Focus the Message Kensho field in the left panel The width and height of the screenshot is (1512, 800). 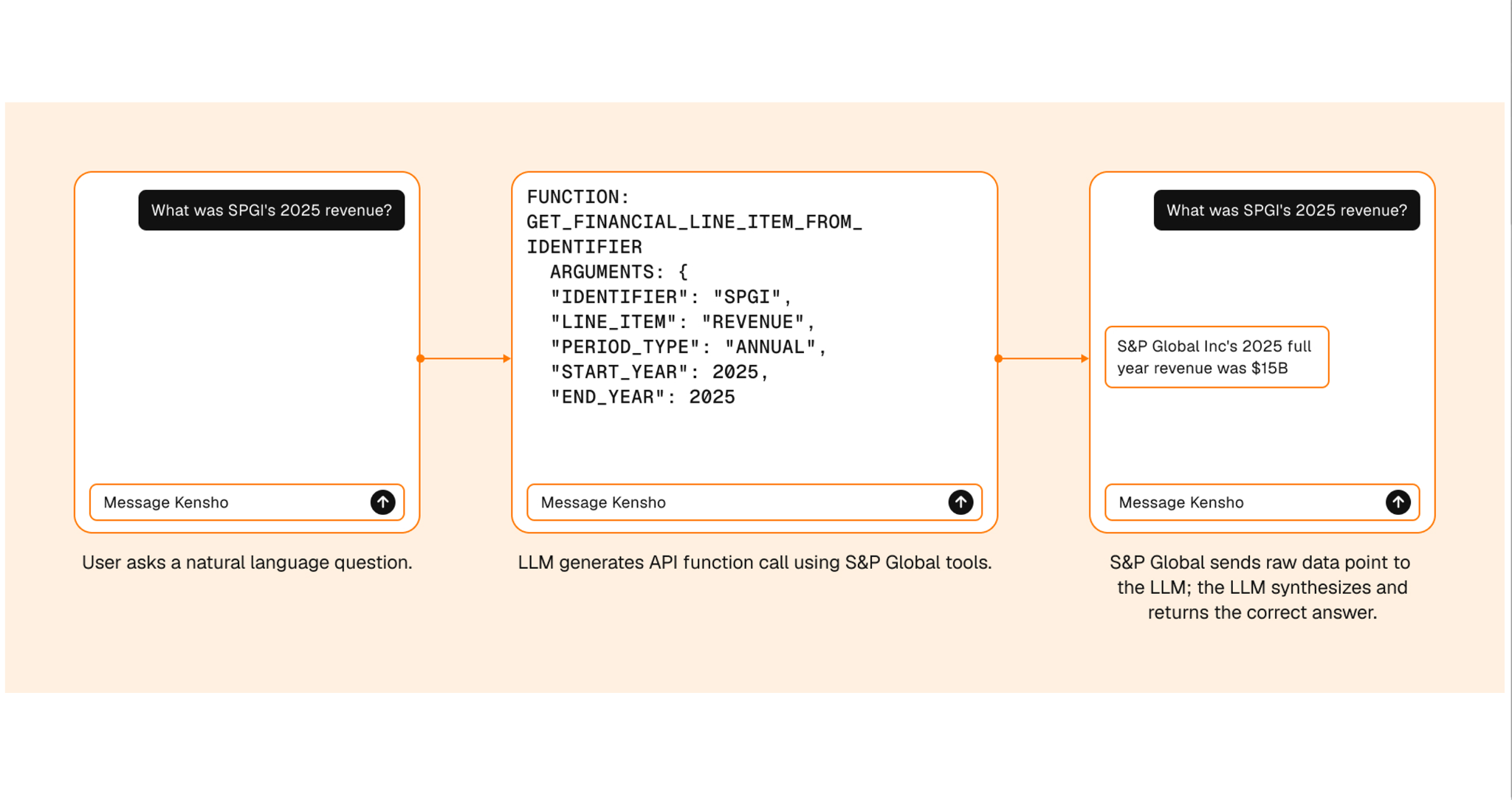(x=247, y=502)
